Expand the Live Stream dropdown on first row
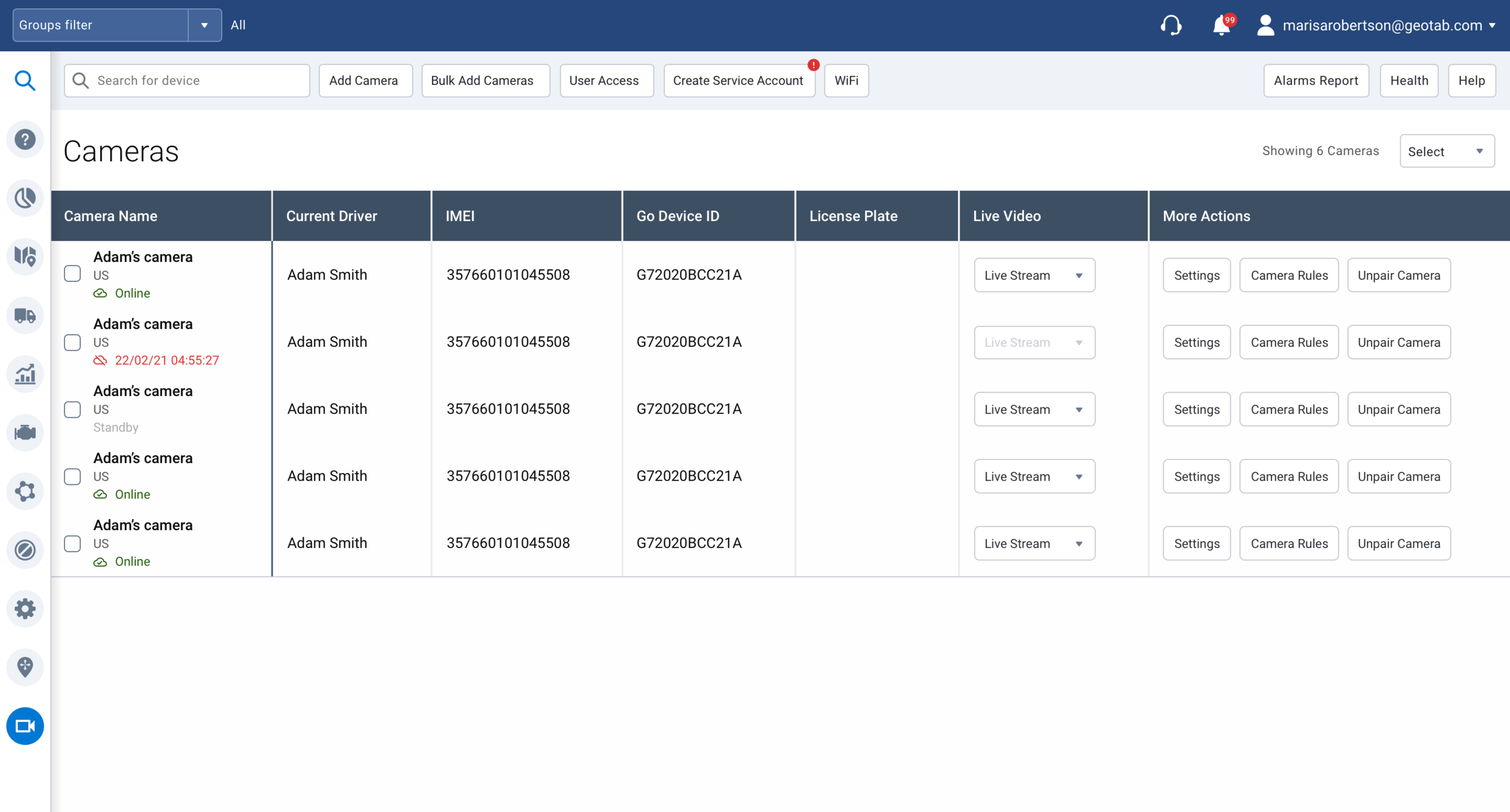Image resolution: width=1510 pixels, height=812 pixels. point(1034,275)
